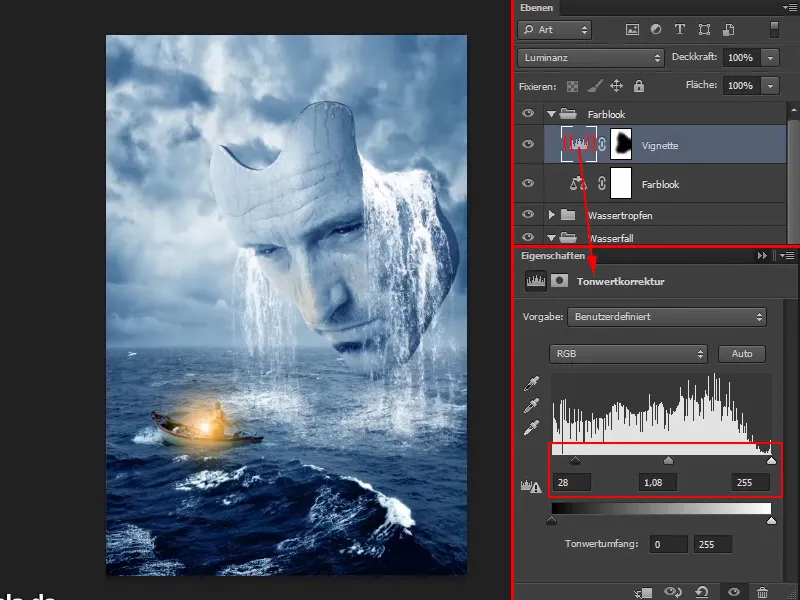This screenshot has width=800, height=600.
Task: Lock all padlock icon
Action: click(639, 86)
